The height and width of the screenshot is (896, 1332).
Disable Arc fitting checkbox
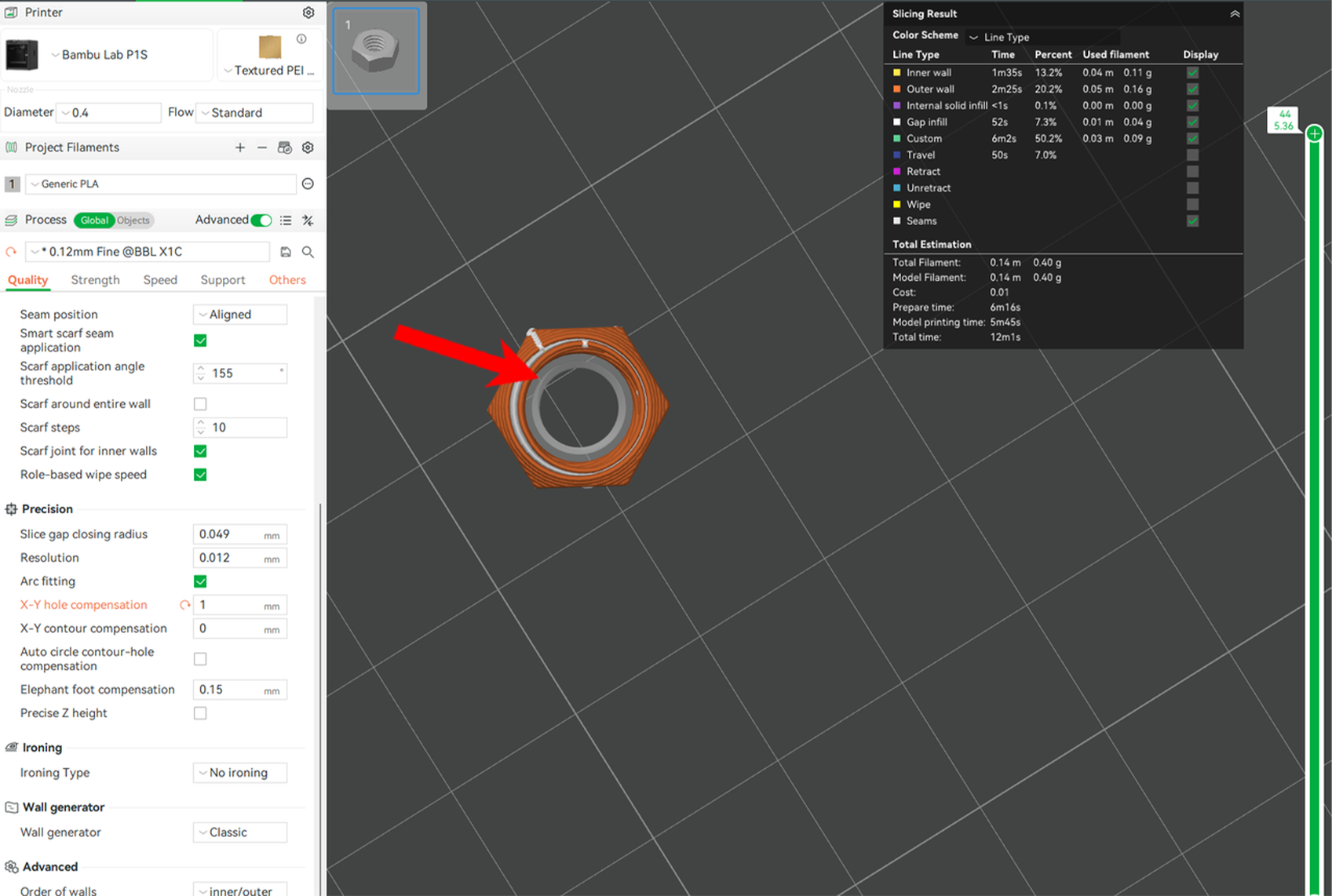(x=200, y=581)
